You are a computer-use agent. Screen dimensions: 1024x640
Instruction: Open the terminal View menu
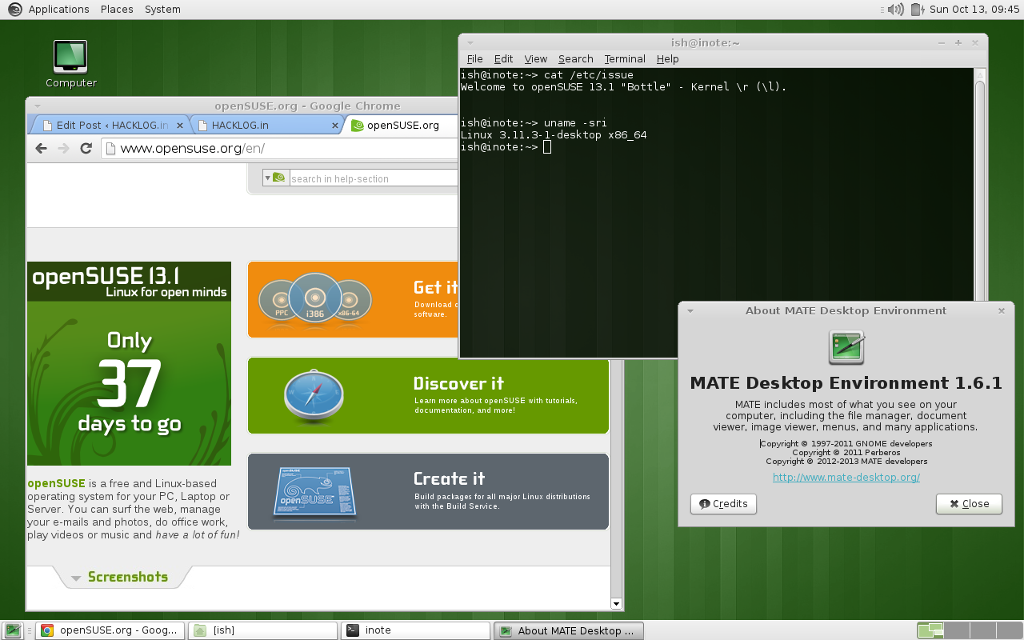click(x=536, y=59)
